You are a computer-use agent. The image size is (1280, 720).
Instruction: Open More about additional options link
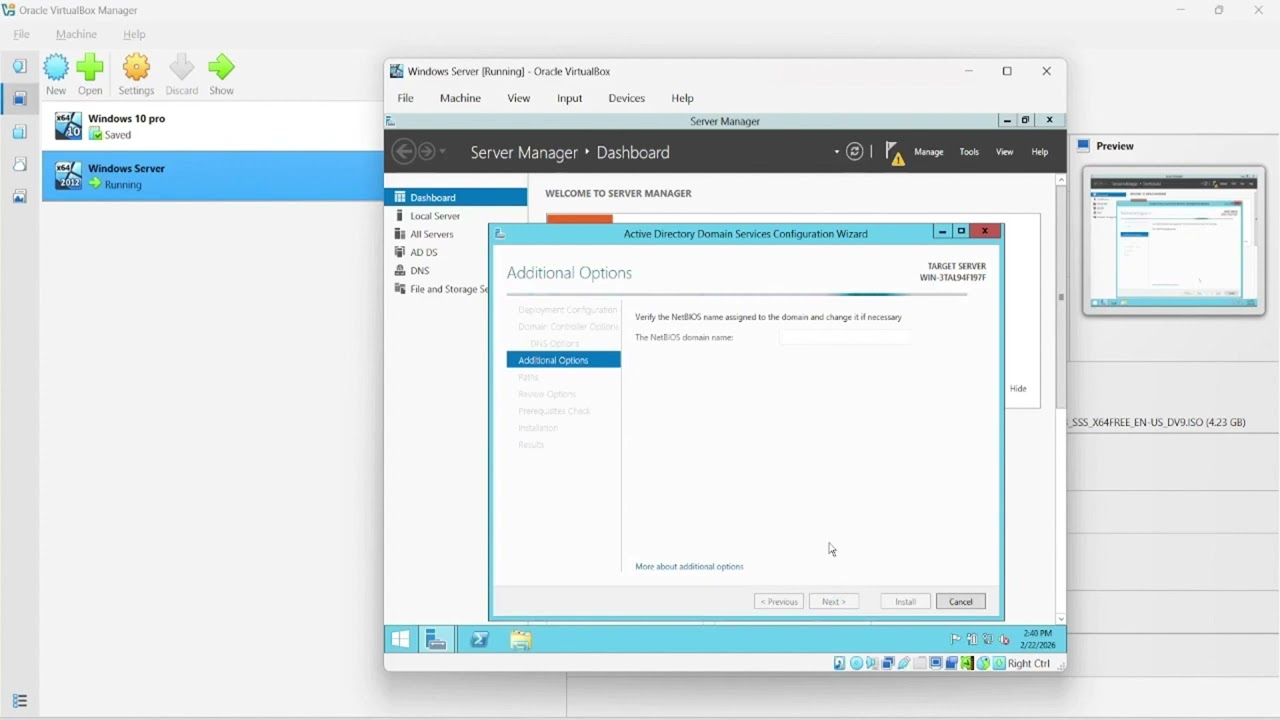(689, 566)
